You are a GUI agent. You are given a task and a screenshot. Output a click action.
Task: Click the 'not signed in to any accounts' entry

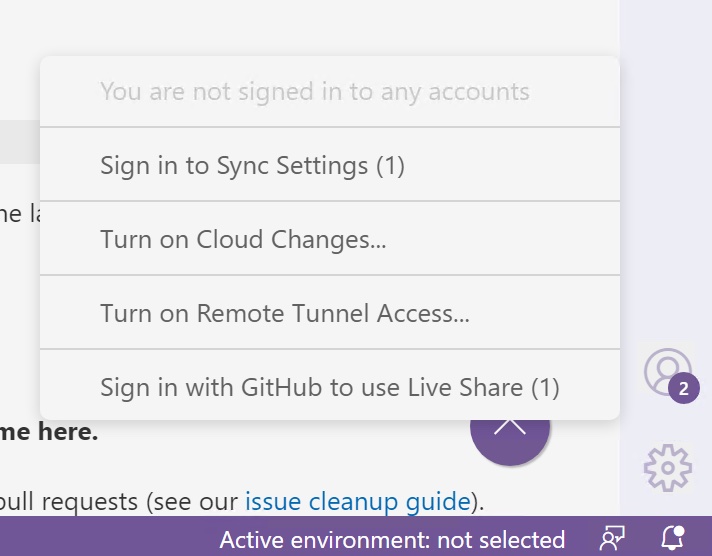[314, 92]
